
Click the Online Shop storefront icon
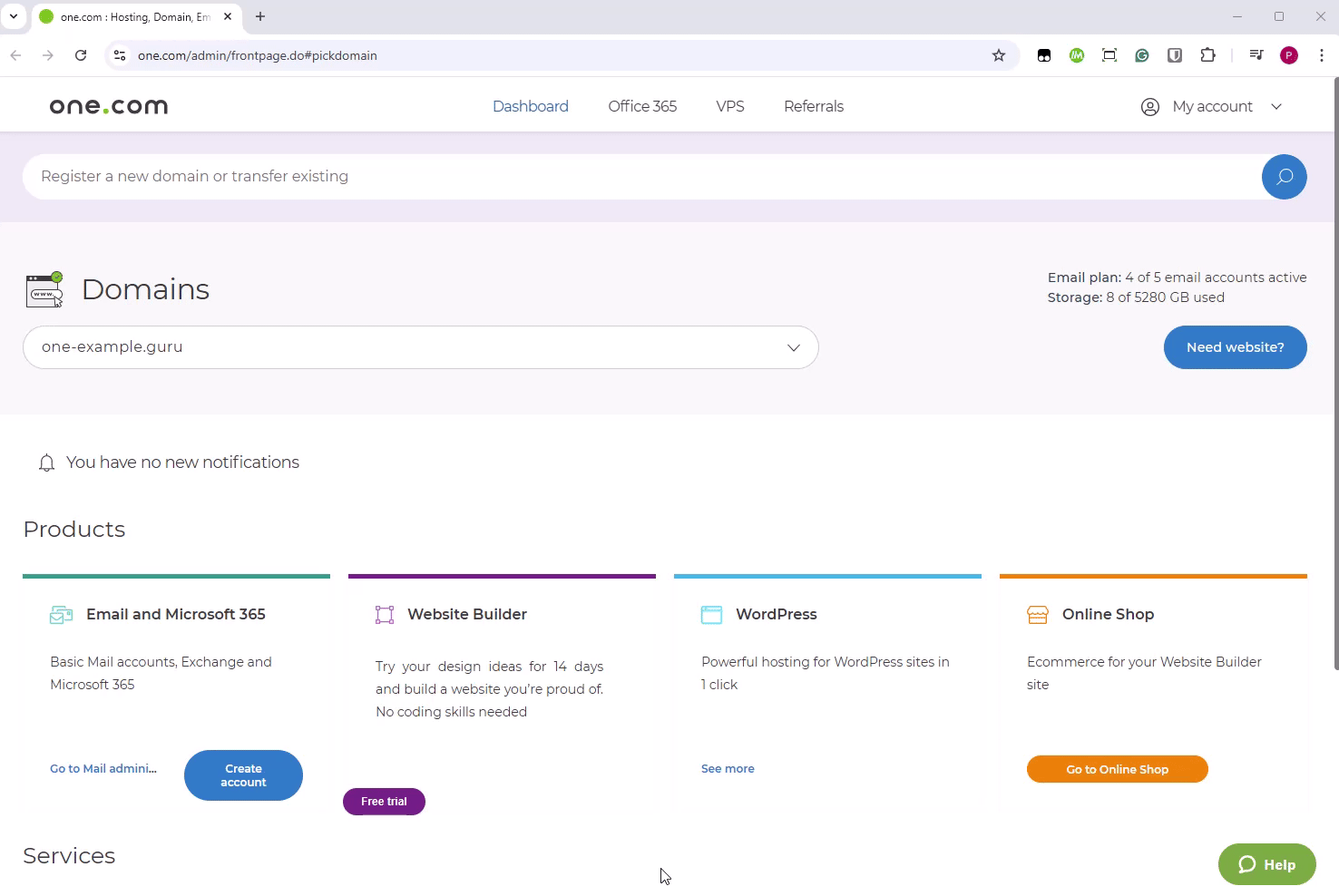pos(1037,614)
